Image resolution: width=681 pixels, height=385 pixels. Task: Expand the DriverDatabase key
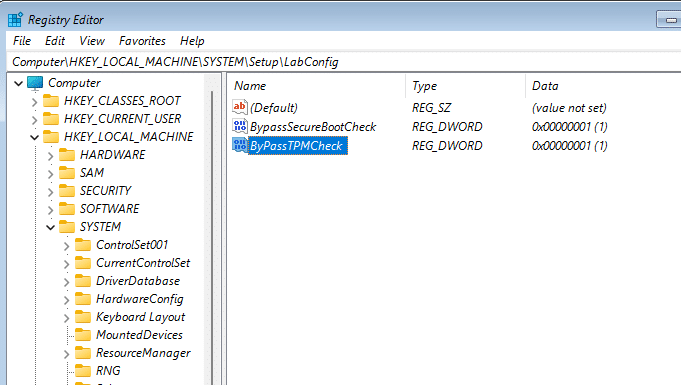coord(66,282)
